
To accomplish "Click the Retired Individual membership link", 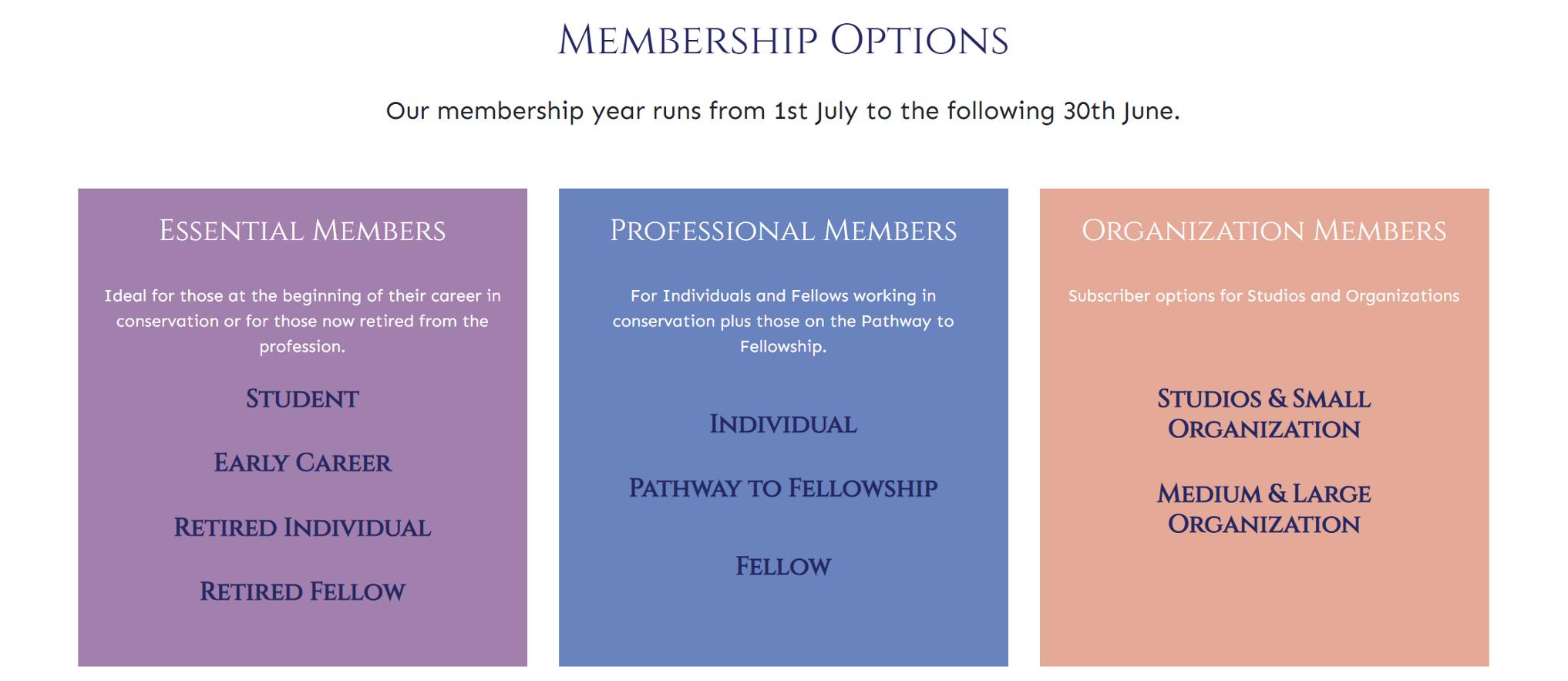I will [302, 528].
